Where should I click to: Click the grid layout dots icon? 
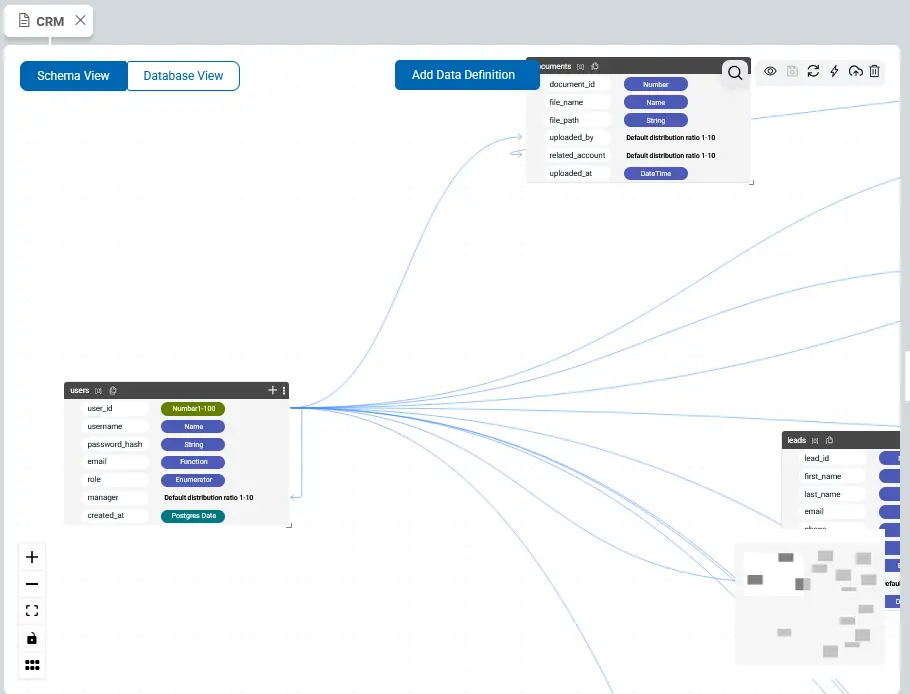pos(32,665)
